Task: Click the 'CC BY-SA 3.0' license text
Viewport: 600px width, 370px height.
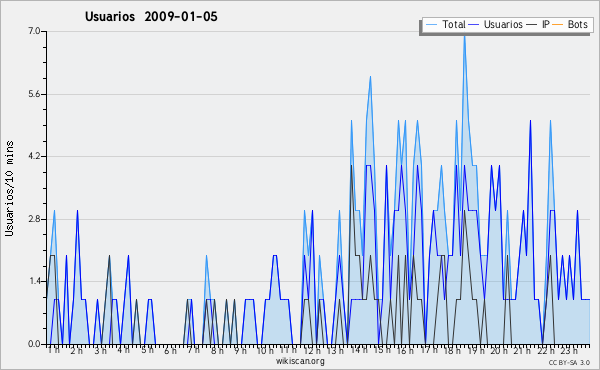Action: [569, 362]
